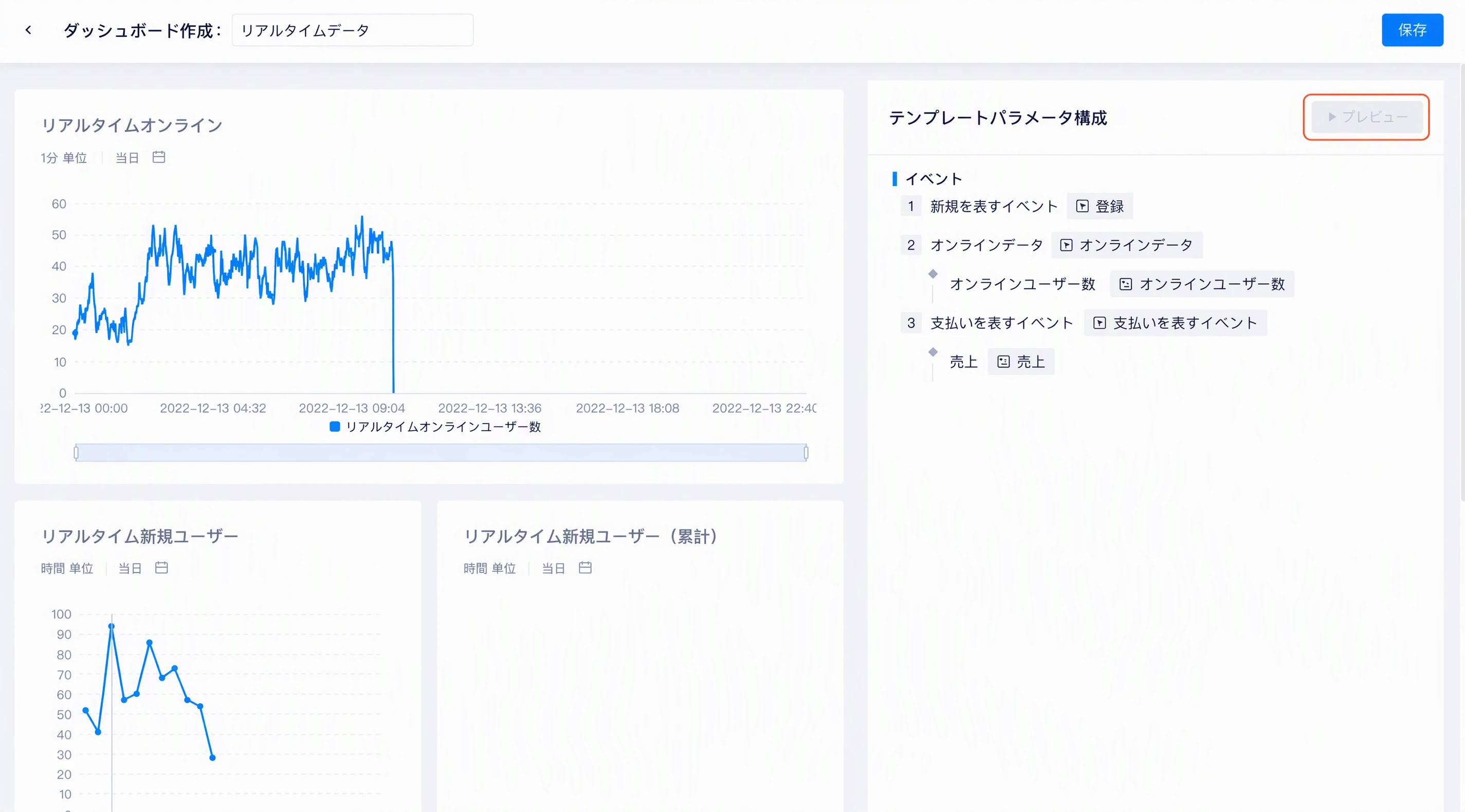Click legend text リアルタイムオンラインユーザー数
The height and width of the screenshot is (812, 1465).
[x=443, y=427]
